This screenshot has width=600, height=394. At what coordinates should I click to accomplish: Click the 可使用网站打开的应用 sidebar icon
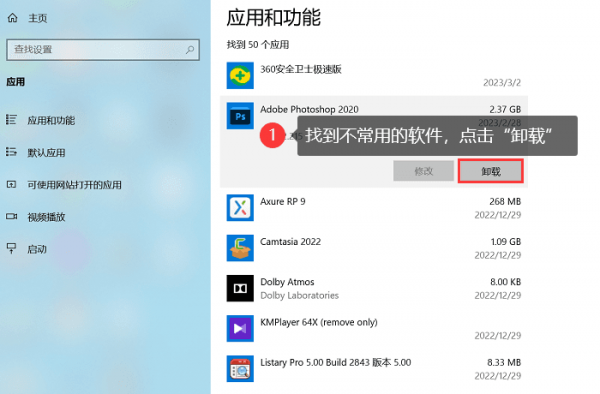(11, 184)
